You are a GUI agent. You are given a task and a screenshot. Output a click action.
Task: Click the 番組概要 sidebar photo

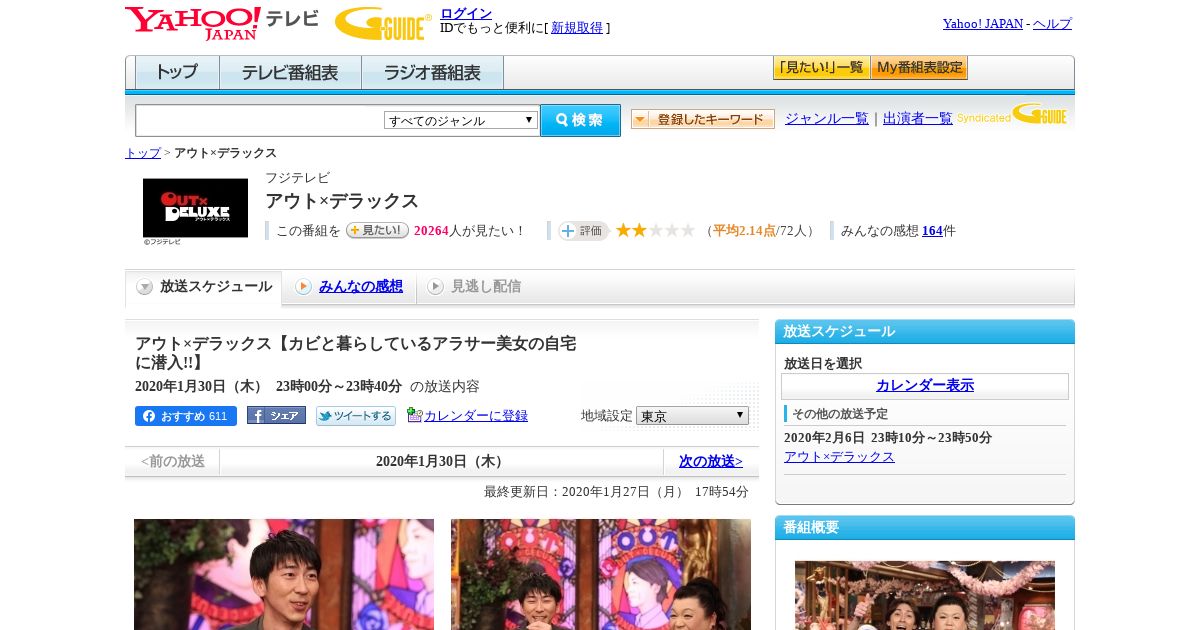[925, 595]
